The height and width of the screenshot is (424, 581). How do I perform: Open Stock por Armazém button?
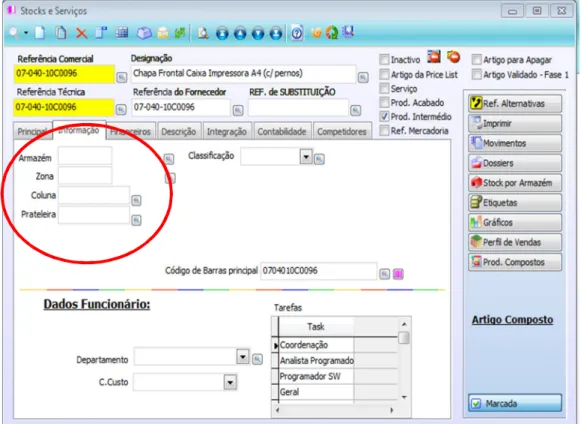pyautogui.click(x=515, y=183)
